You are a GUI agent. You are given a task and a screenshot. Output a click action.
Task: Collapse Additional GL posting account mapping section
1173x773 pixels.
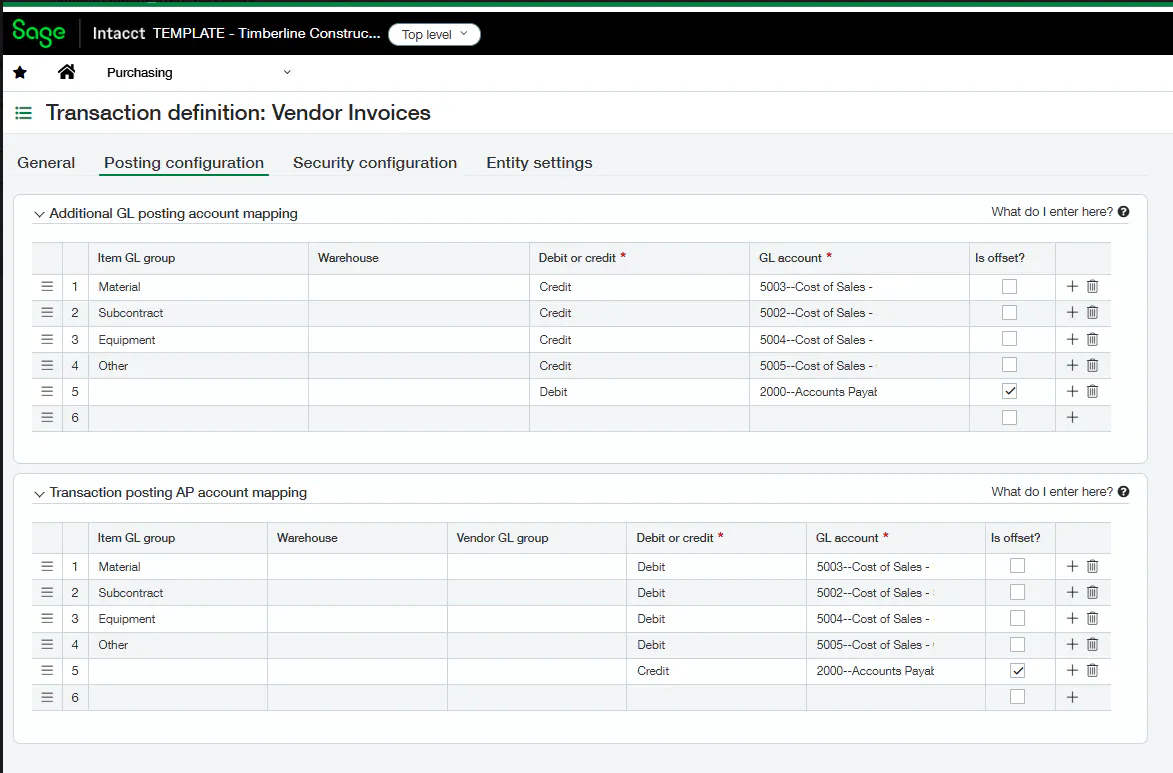pyautogui.click(x=39, y=214)
